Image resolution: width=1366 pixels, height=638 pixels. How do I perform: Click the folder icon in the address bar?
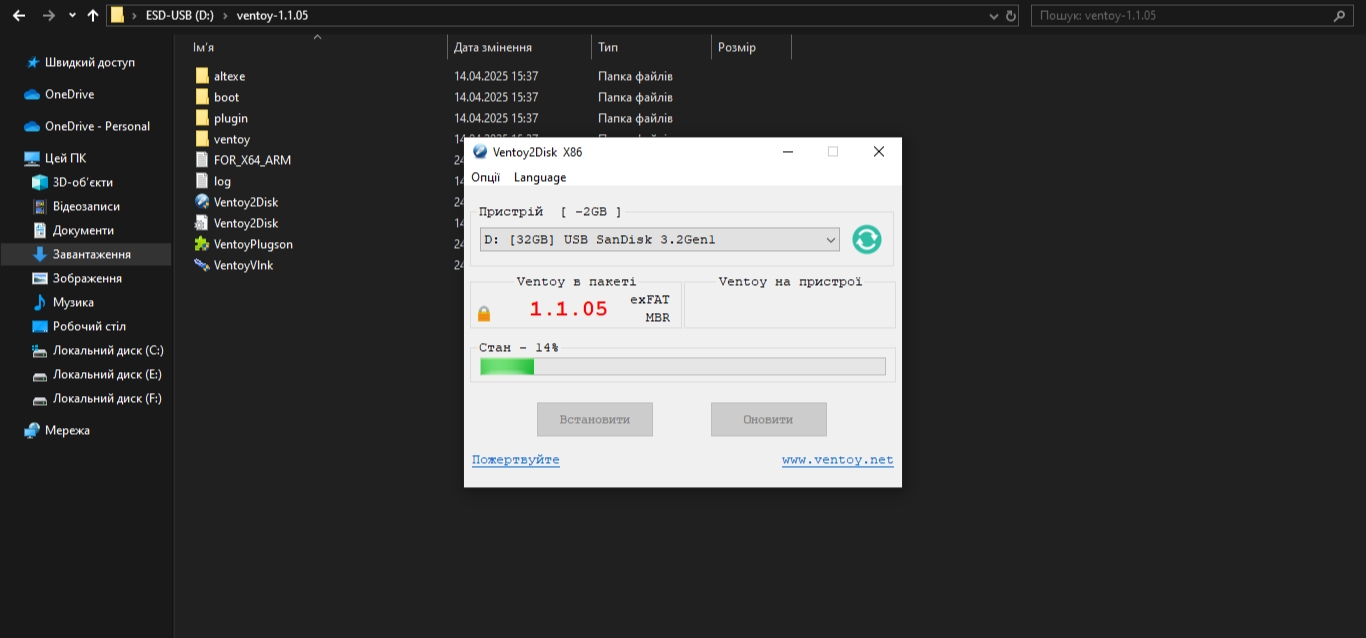pyautogui.click(x=117, y=16)
